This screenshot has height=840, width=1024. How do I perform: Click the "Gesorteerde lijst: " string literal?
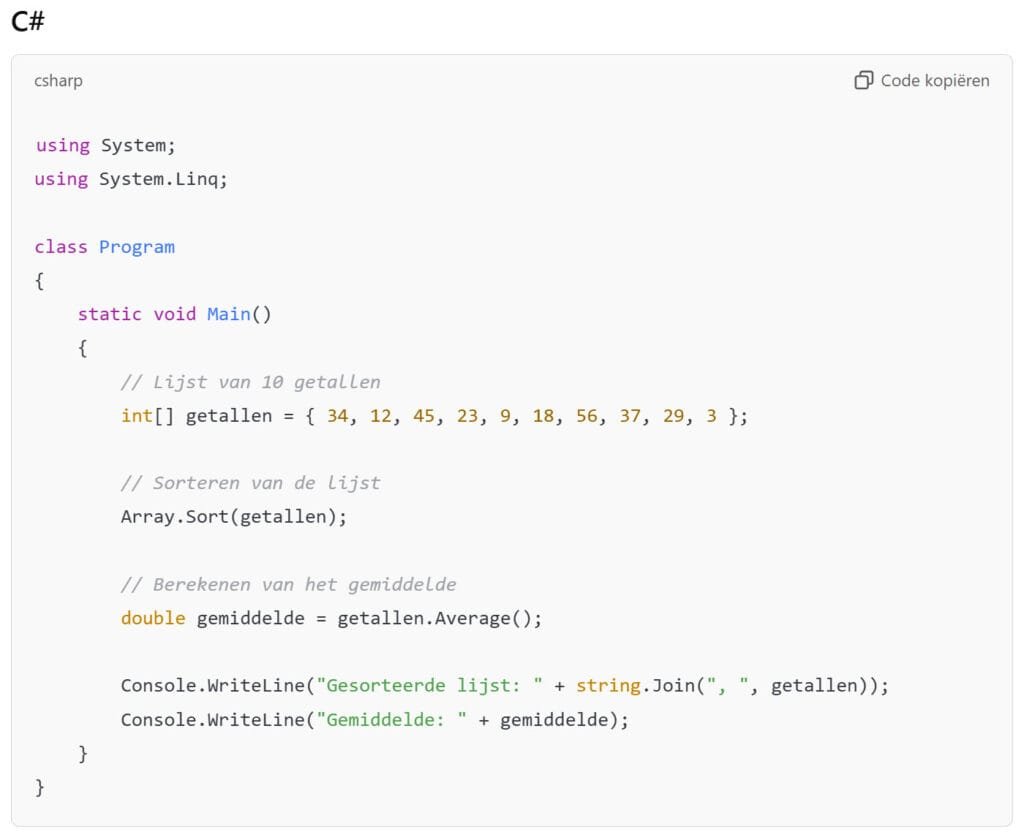click(429, 686)
